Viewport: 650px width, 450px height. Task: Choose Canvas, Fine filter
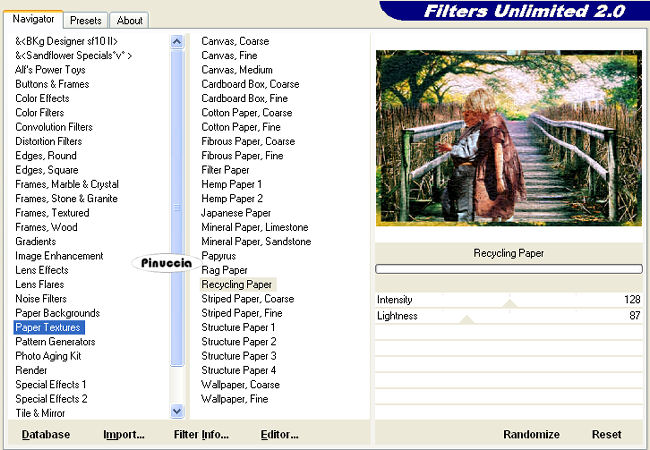coord(229,56)
